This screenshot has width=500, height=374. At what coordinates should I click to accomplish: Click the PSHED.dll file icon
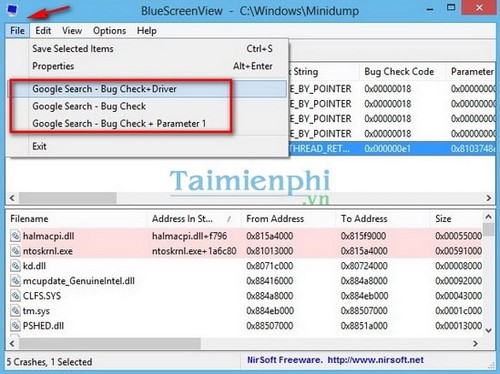15,326
